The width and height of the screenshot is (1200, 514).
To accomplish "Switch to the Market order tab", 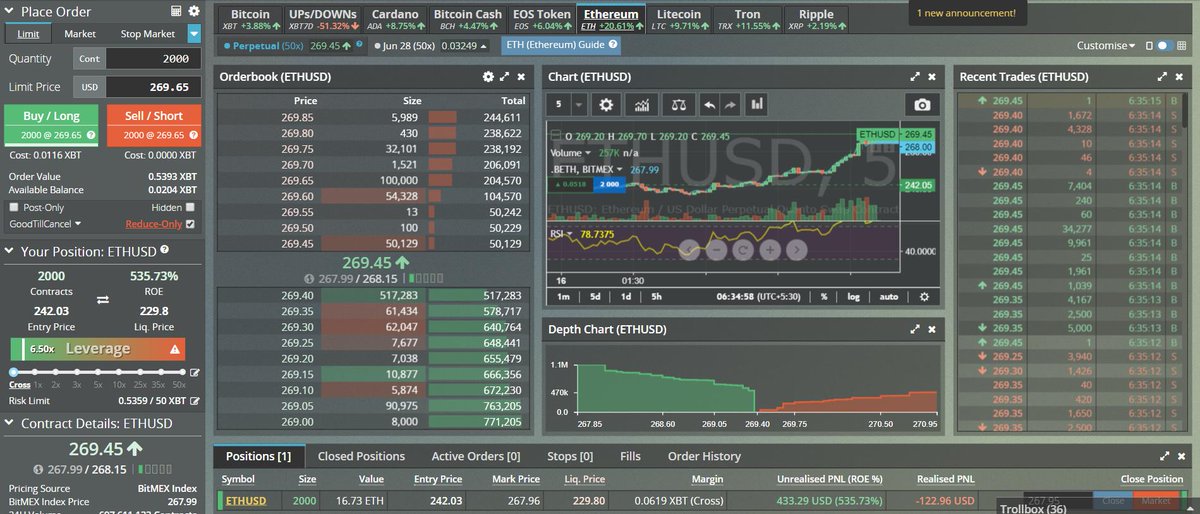I will [x=80, y=34].
